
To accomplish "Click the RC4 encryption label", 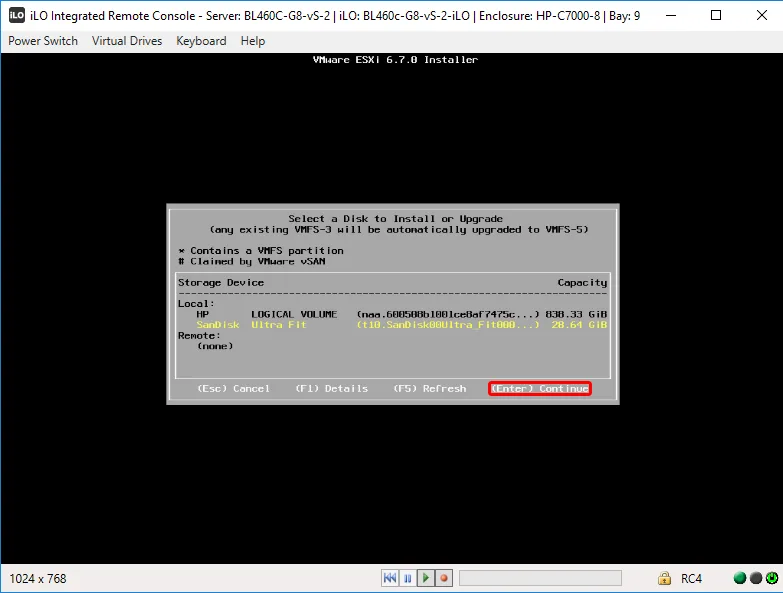I will click(691, 579).
